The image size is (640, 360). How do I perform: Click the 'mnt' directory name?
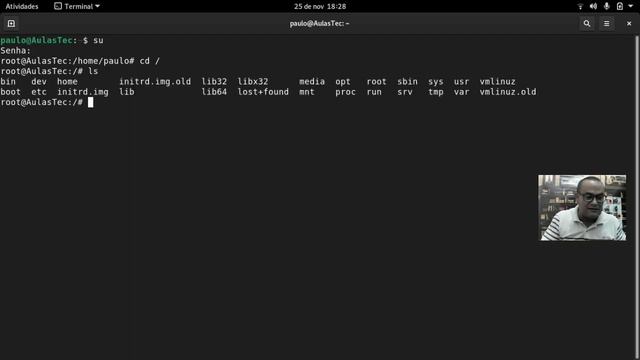point(307,92)
